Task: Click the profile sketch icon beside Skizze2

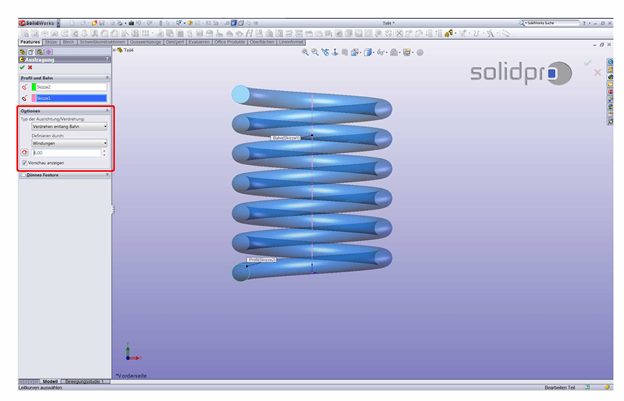Action: click(x=24, y=87)
